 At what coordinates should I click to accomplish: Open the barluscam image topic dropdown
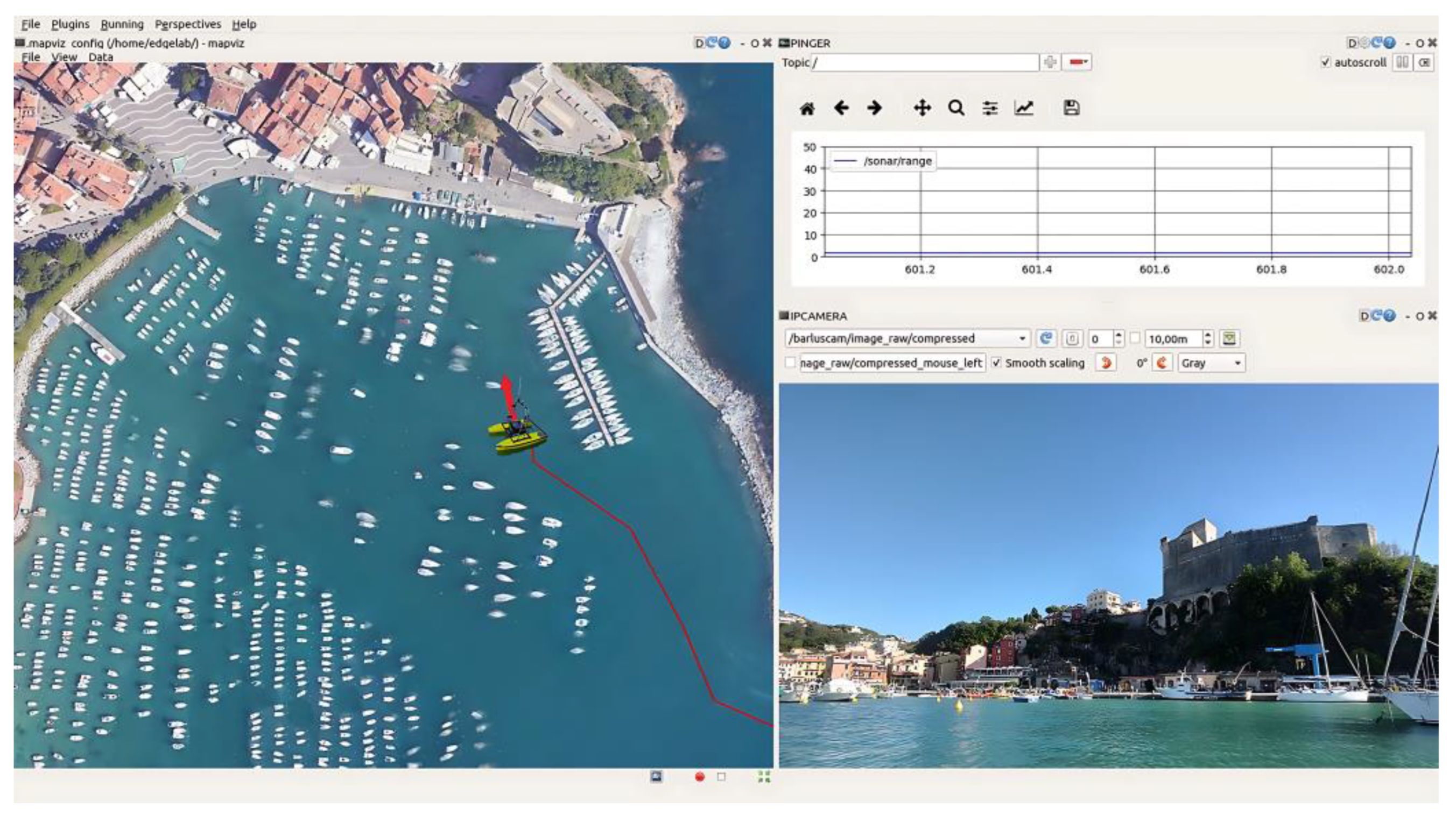point(1021,338)
